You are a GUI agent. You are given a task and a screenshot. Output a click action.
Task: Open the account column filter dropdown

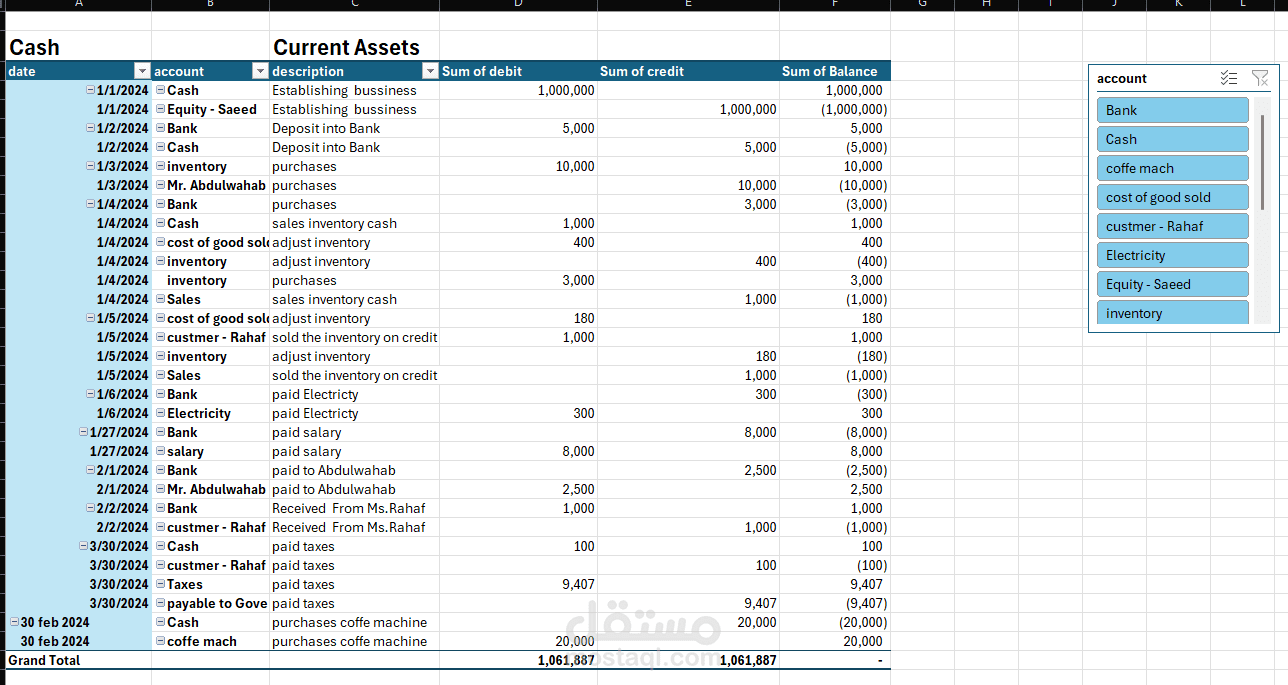(260, 71)
